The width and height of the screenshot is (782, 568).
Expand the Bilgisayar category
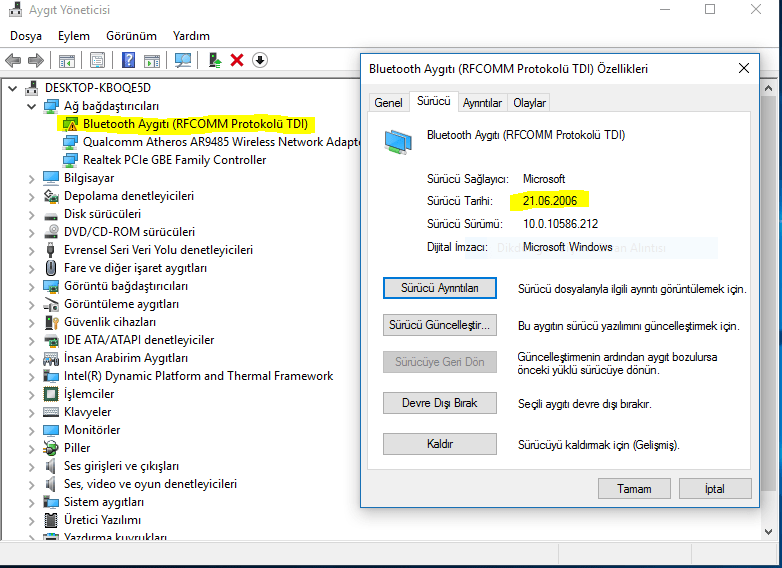(x=31, y=179)
